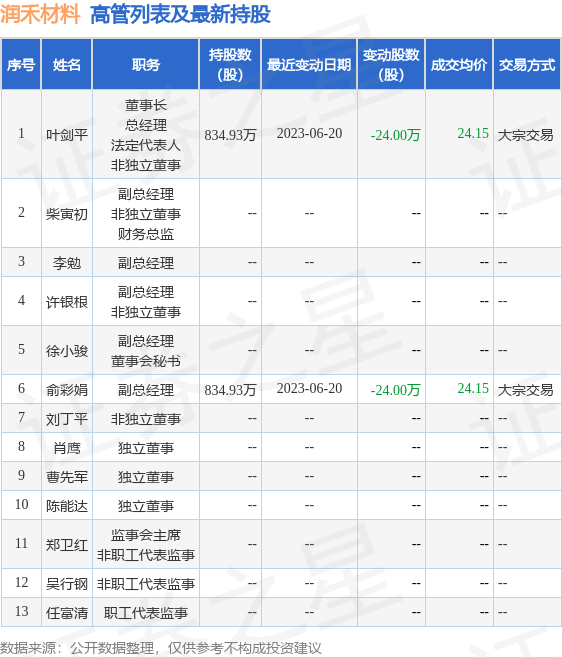Viewport: 562px width, 657px height.
Task: Click 法定代表人 in 叶剑平's positions
Action: (x=146, y=145)
